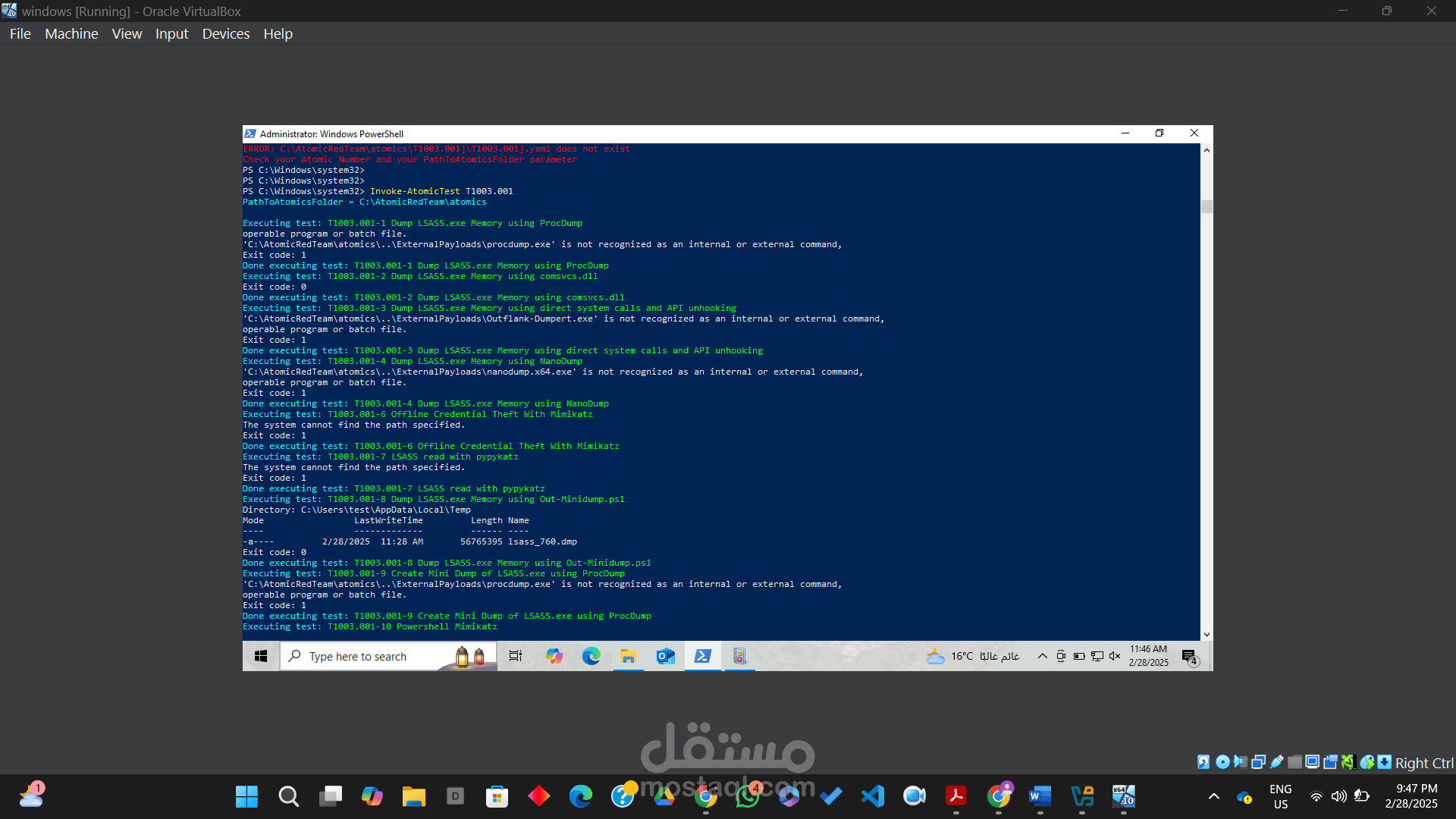The height and width of the screenshot is (819, 1456).
Task: Click the 'Invoke-AtomicTest T1003.001' command text
Action: pos(441,191)
